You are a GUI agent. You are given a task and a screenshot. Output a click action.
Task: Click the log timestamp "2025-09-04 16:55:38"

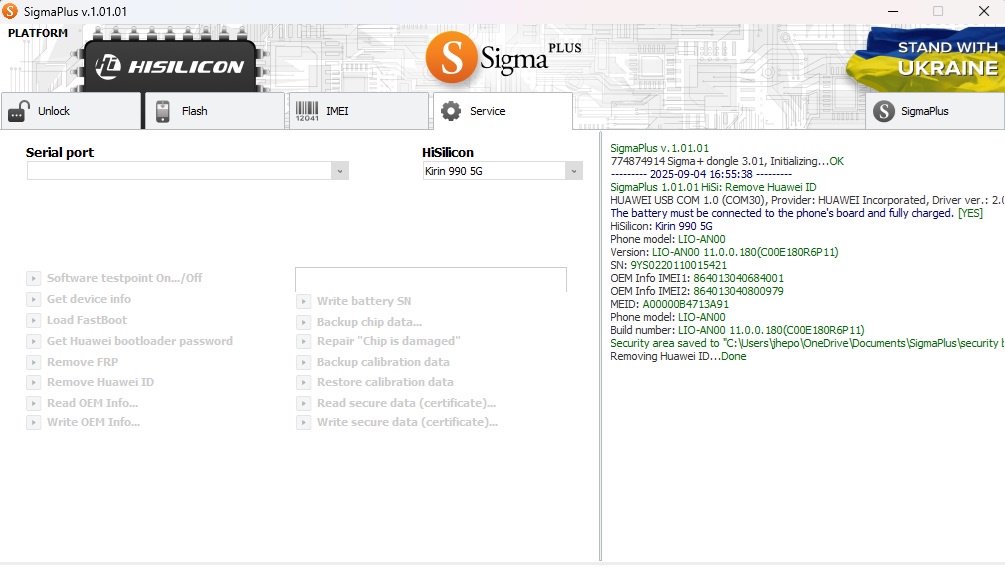click(x=701, y=174)
